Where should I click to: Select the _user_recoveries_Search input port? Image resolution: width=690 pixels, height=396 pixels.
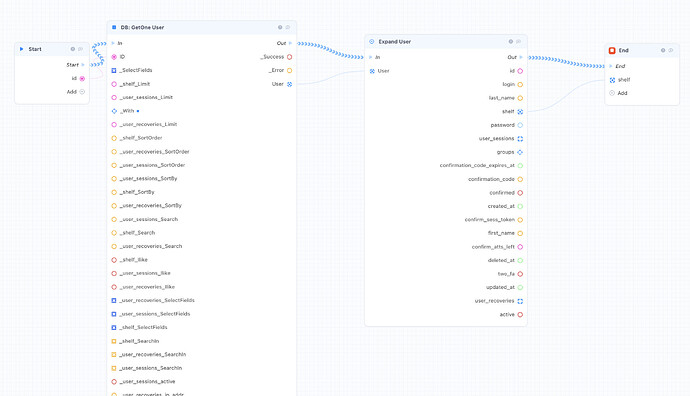click(x=114, y=246)
